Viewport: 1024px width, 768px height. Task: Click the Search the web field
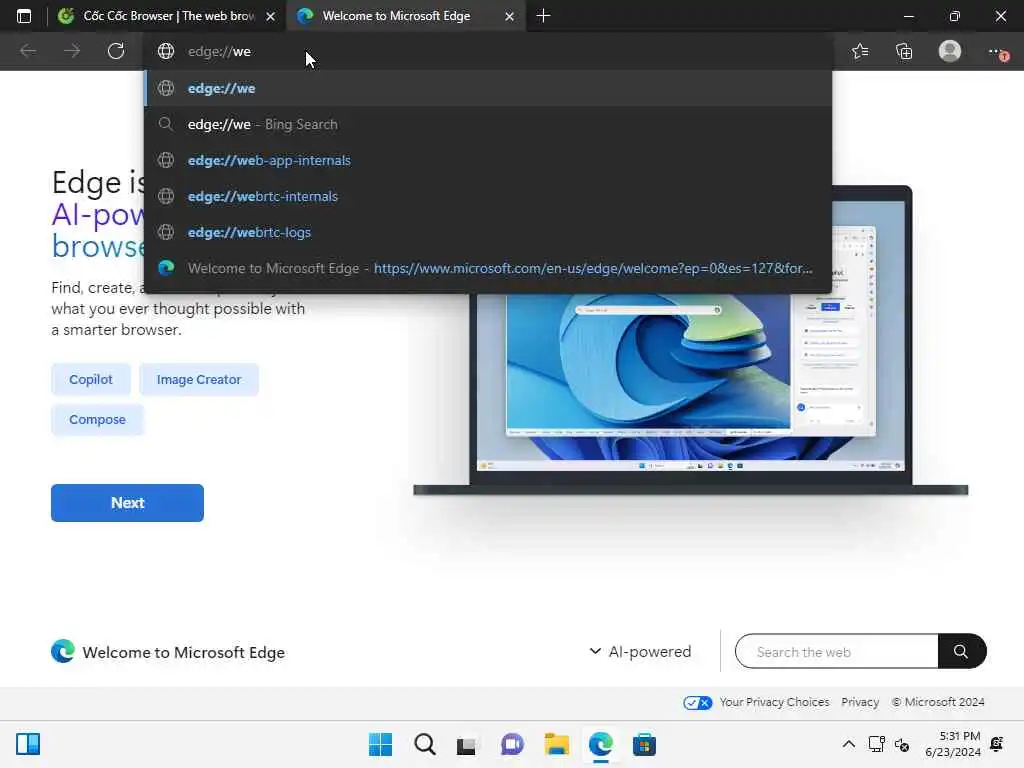[837, 651]
